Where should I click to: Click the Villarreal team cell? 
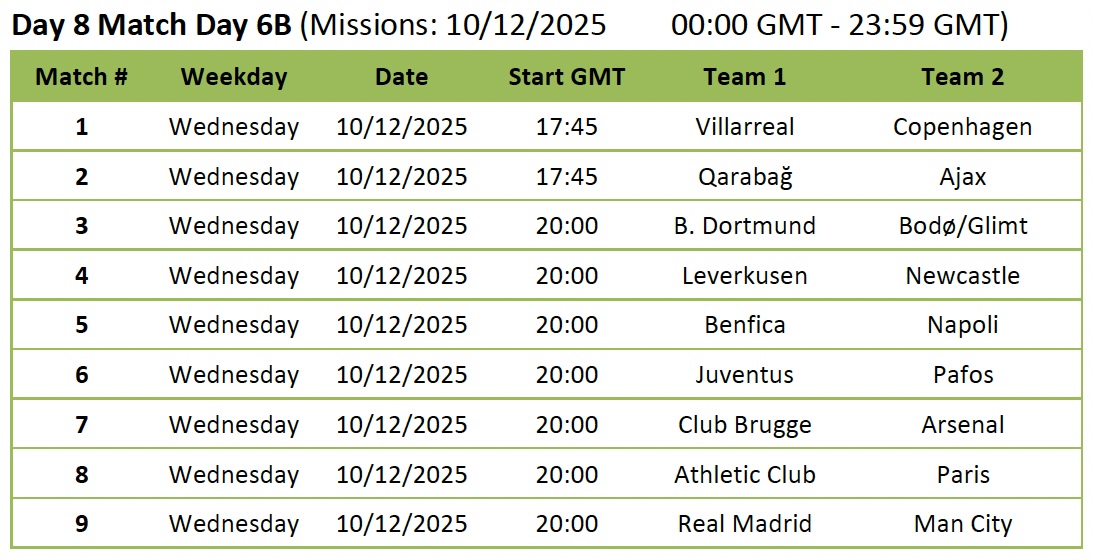pos(744,127)
